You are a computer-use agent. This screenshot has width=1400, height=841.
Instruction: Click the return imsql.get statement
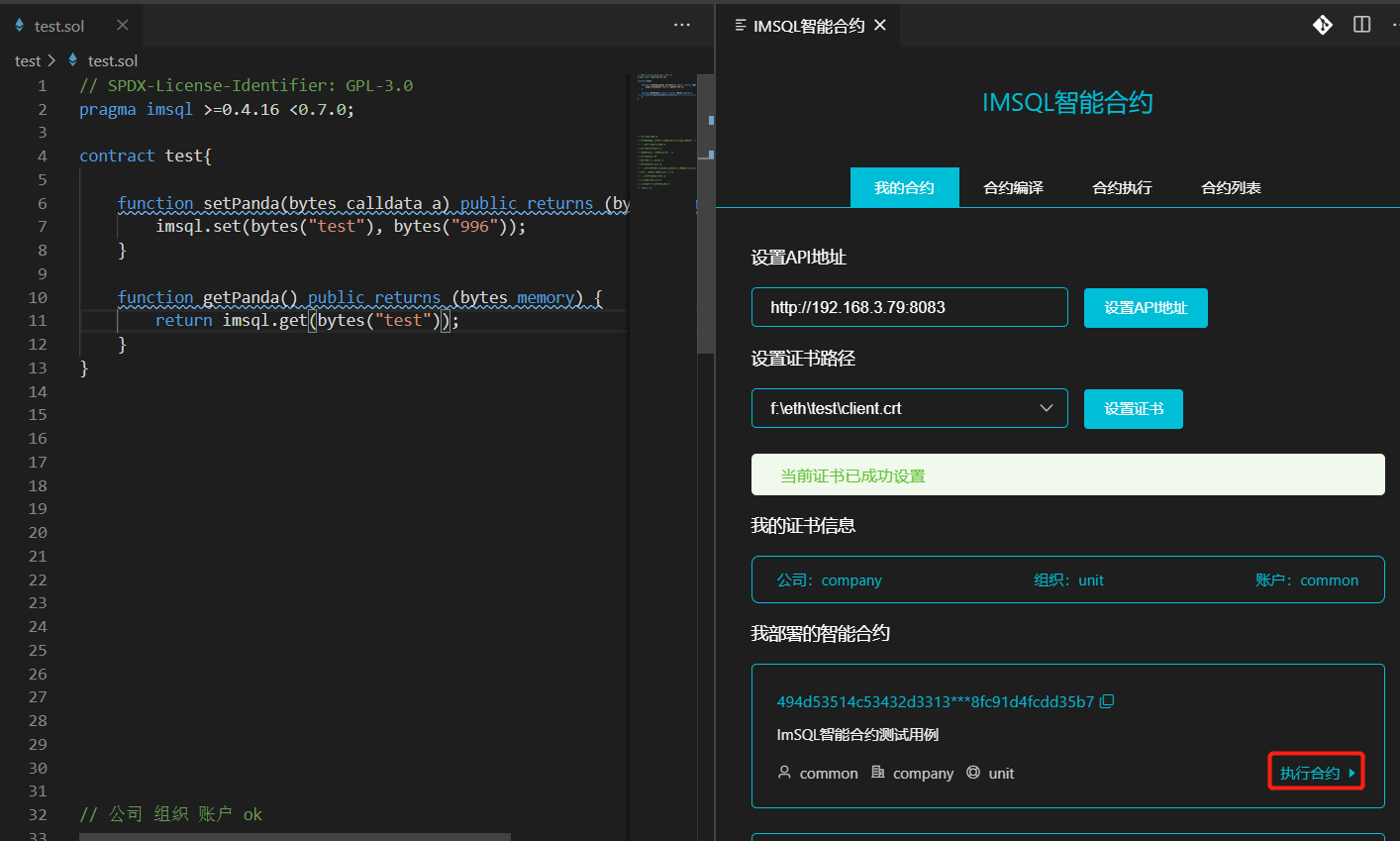307,320
